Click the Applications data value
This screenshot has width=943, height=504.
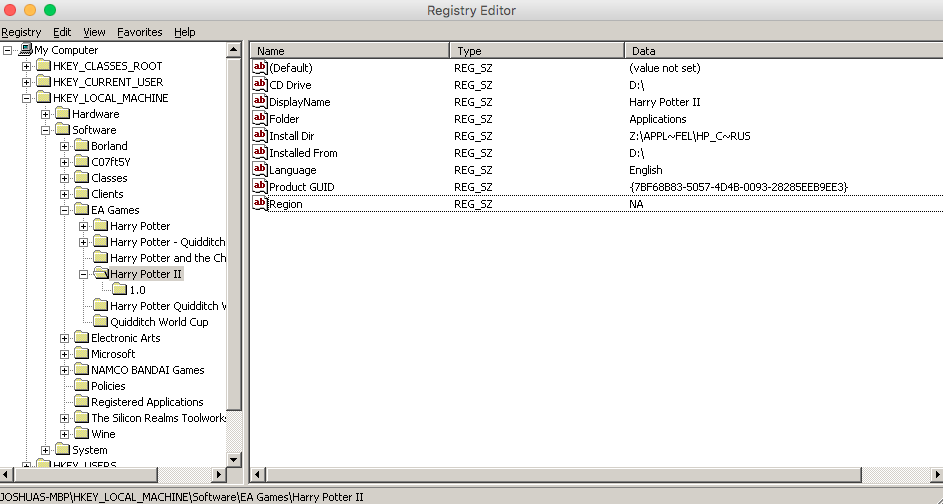(658, 119)
